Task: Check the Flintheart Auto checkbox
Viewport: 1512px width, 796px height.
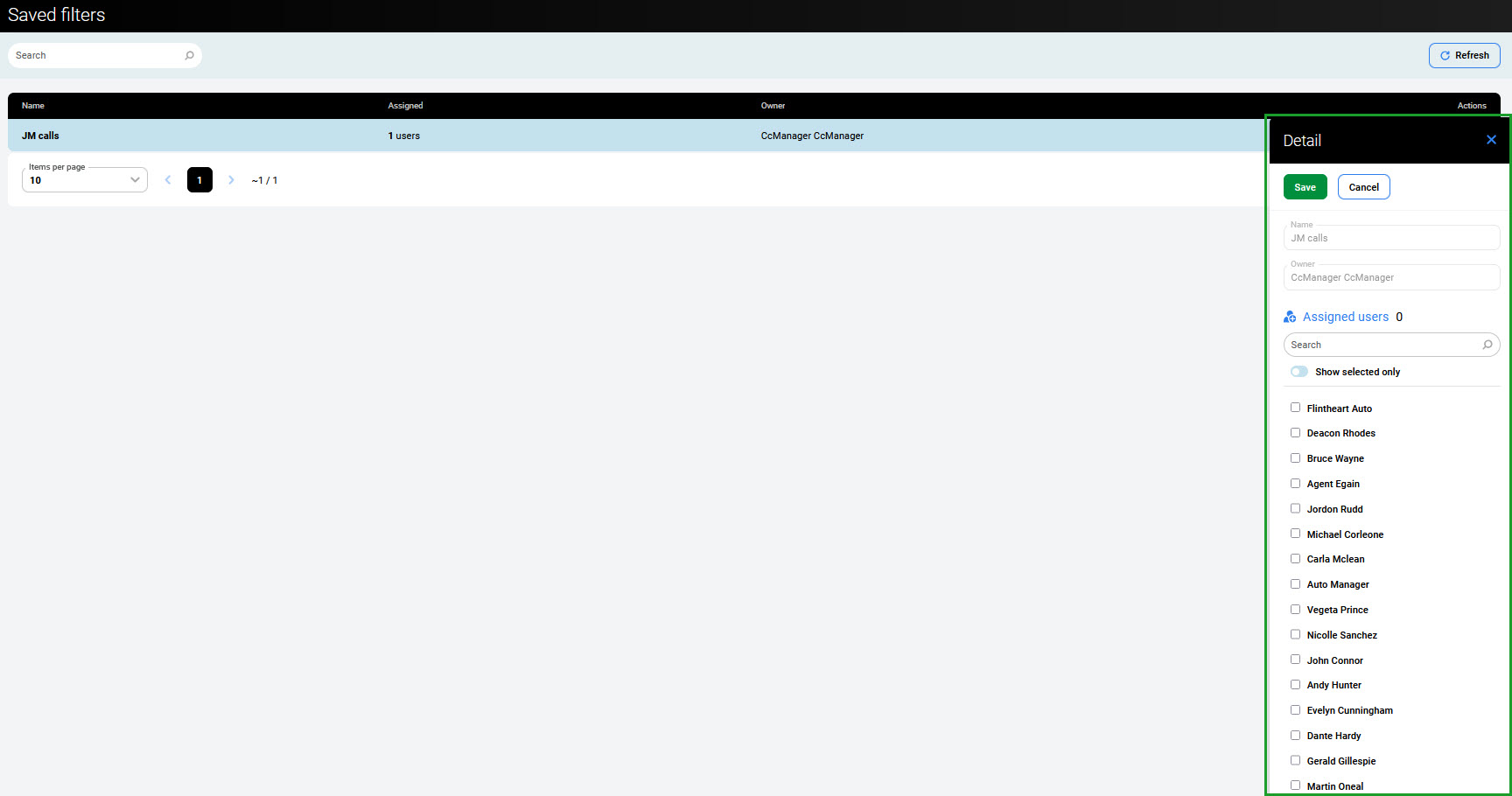Action: (x=1295, y=408)
